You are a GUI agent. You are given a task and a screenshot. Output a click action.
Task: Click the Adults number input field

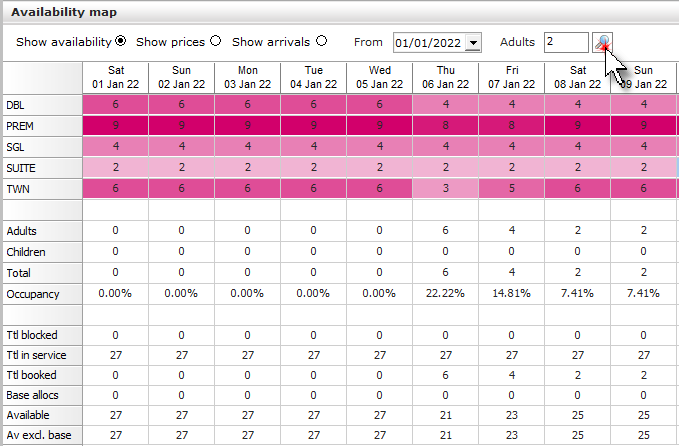point(566,42)
